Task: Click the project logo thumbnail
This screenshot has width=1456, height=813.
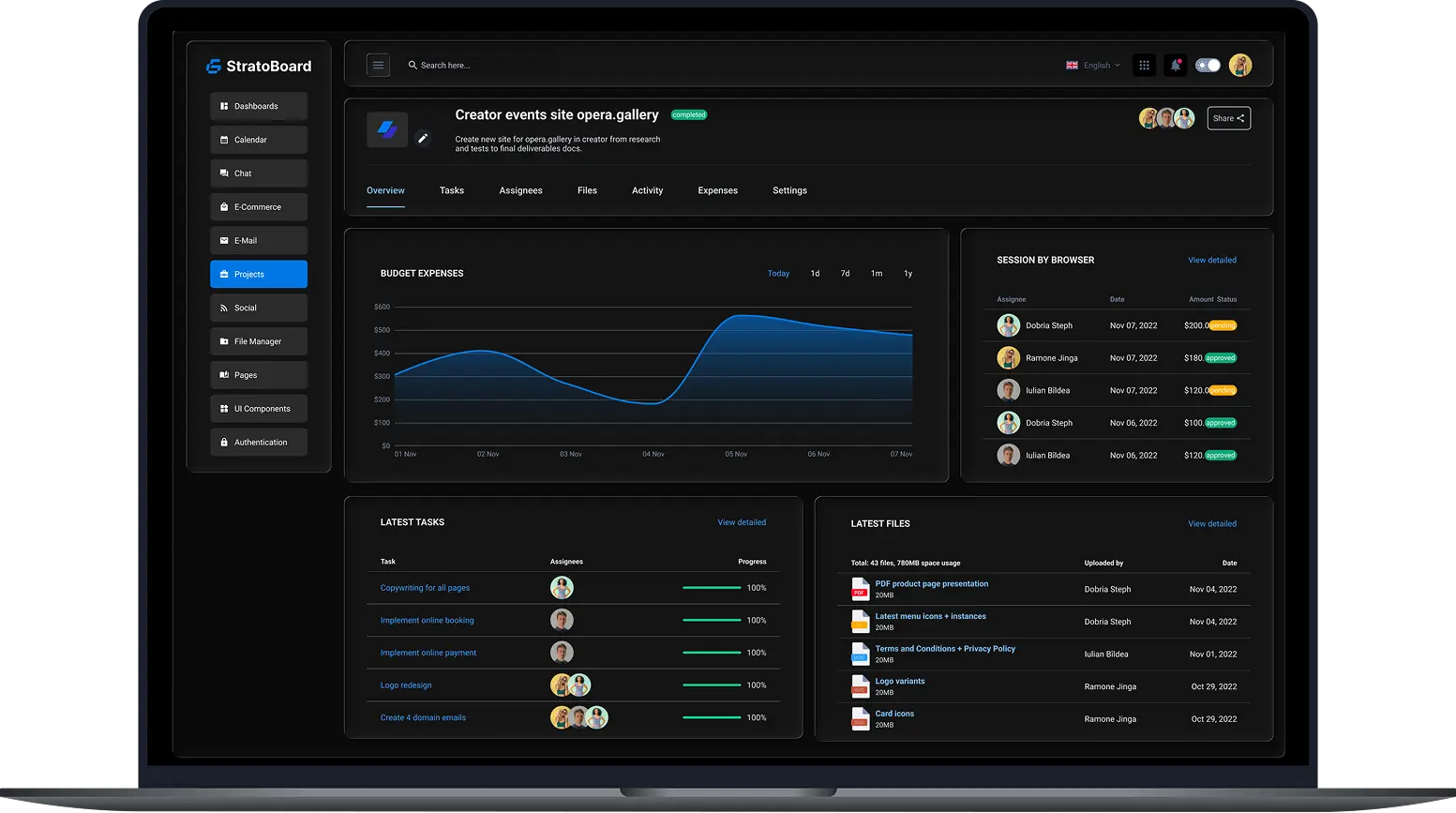Action: [x=387, y=130]
